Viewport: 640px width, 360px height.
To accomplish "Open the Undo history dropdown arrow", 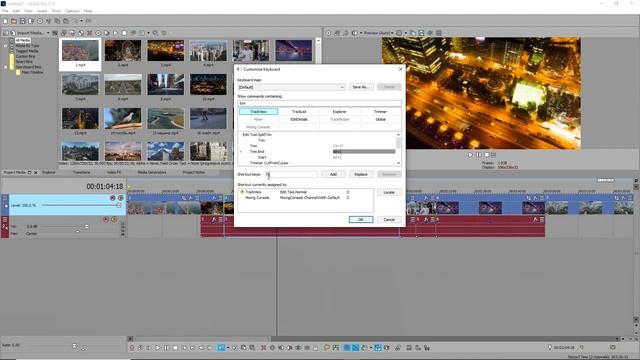I will click(81, 21).
